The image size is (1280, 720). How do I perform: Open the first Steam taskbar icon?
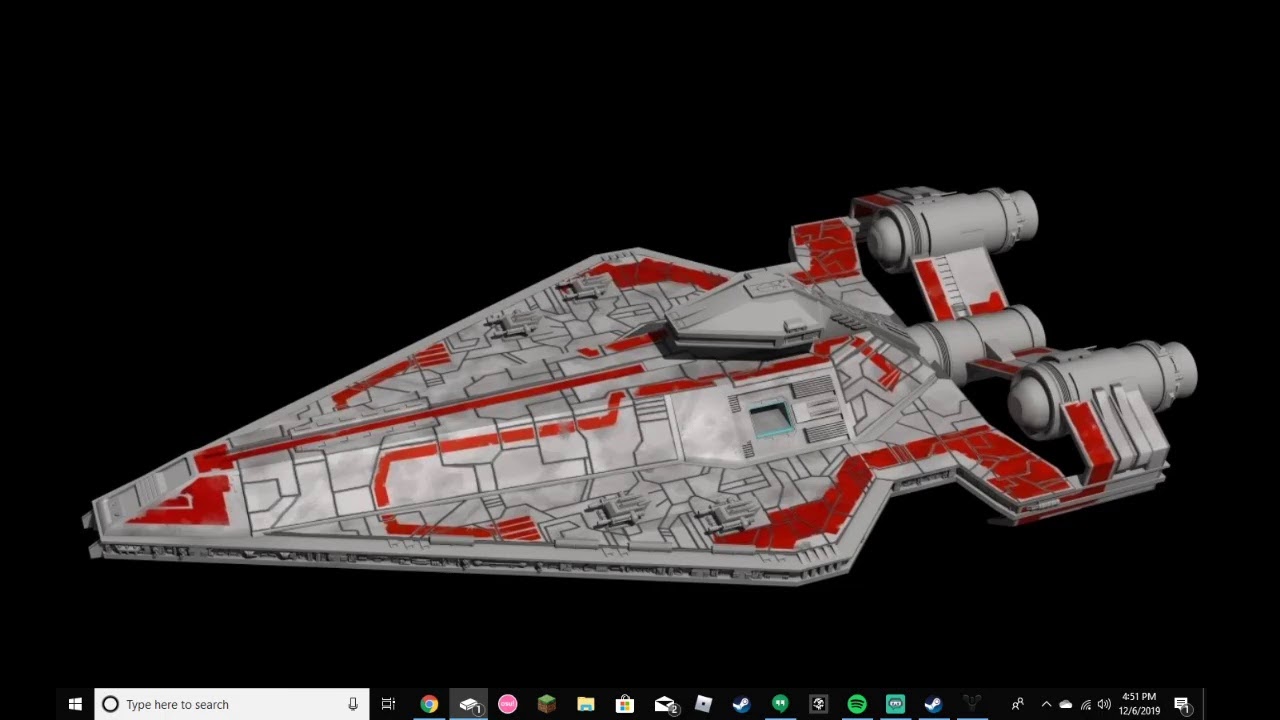point(741,704)
